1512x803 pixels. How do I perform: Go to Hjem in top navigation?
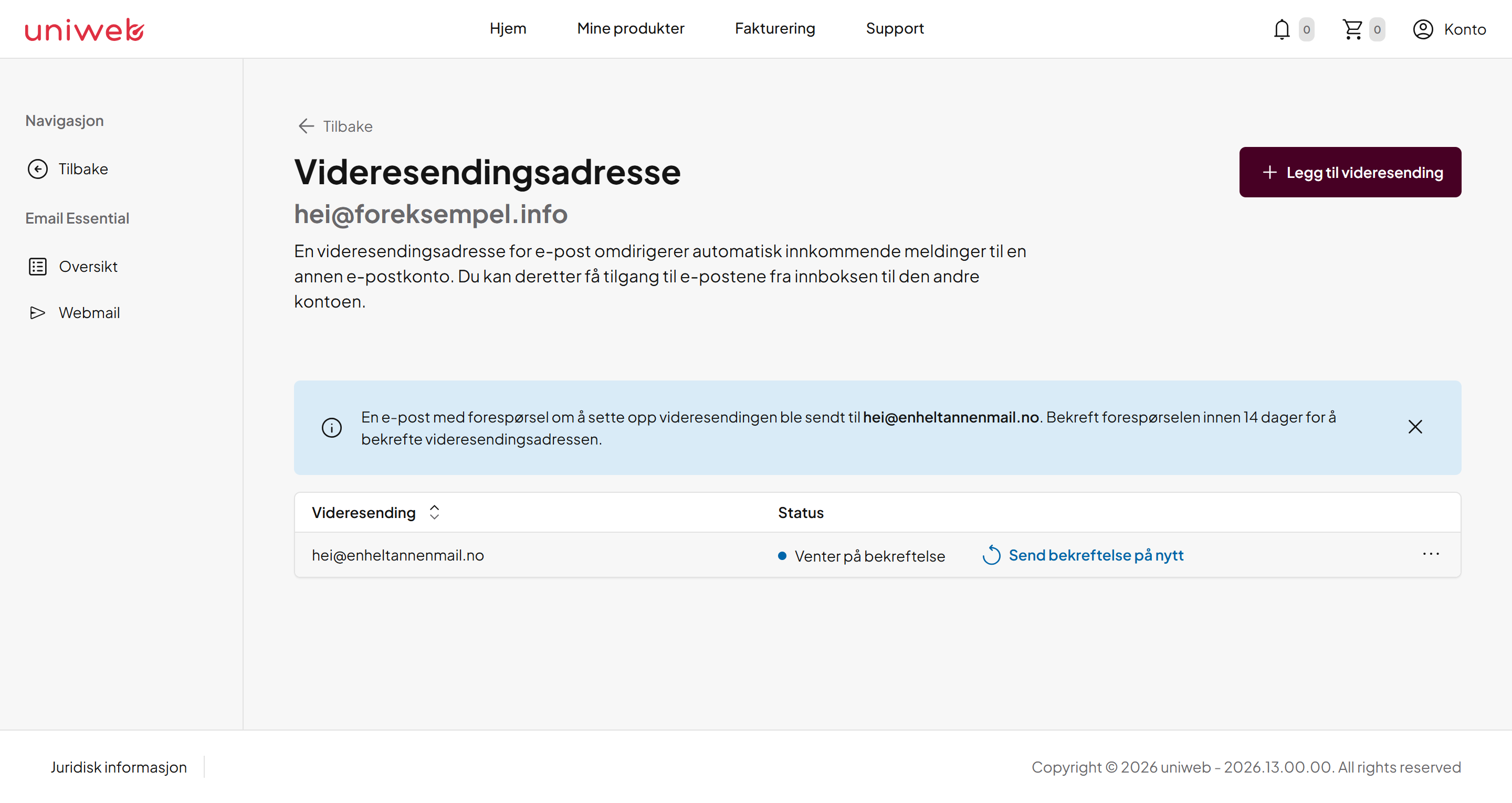pos(508,29)
